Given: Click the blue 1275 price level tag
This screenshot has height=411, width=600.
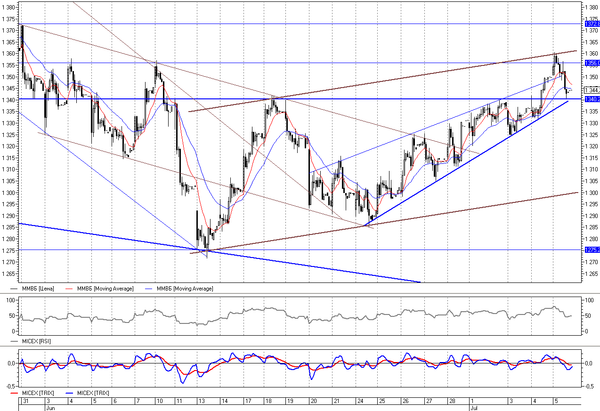Looking at the screenshot, I should tap(592, 250).
